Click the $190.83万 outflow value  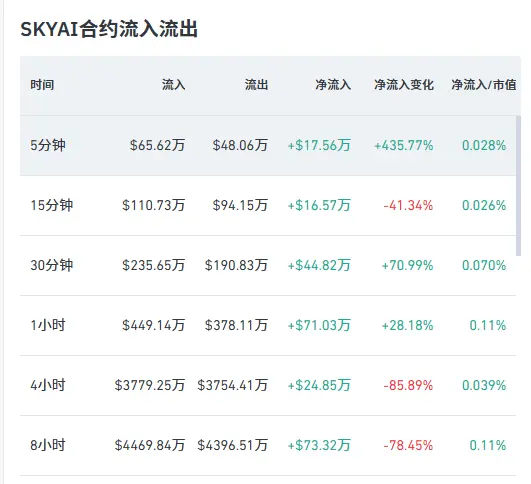coord(236,265)
